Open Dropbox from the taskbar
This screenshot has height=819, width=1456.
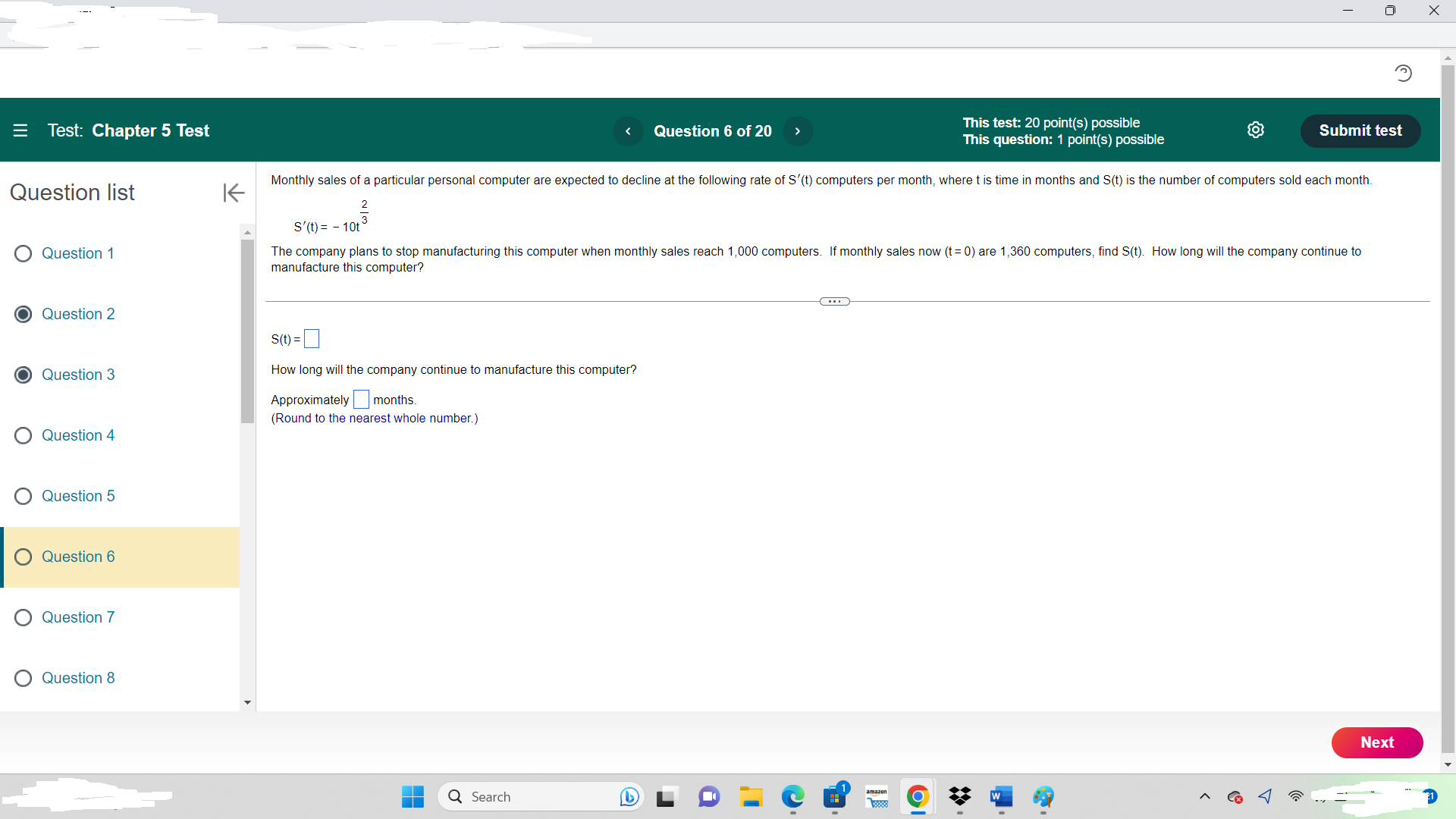(959, 796)
